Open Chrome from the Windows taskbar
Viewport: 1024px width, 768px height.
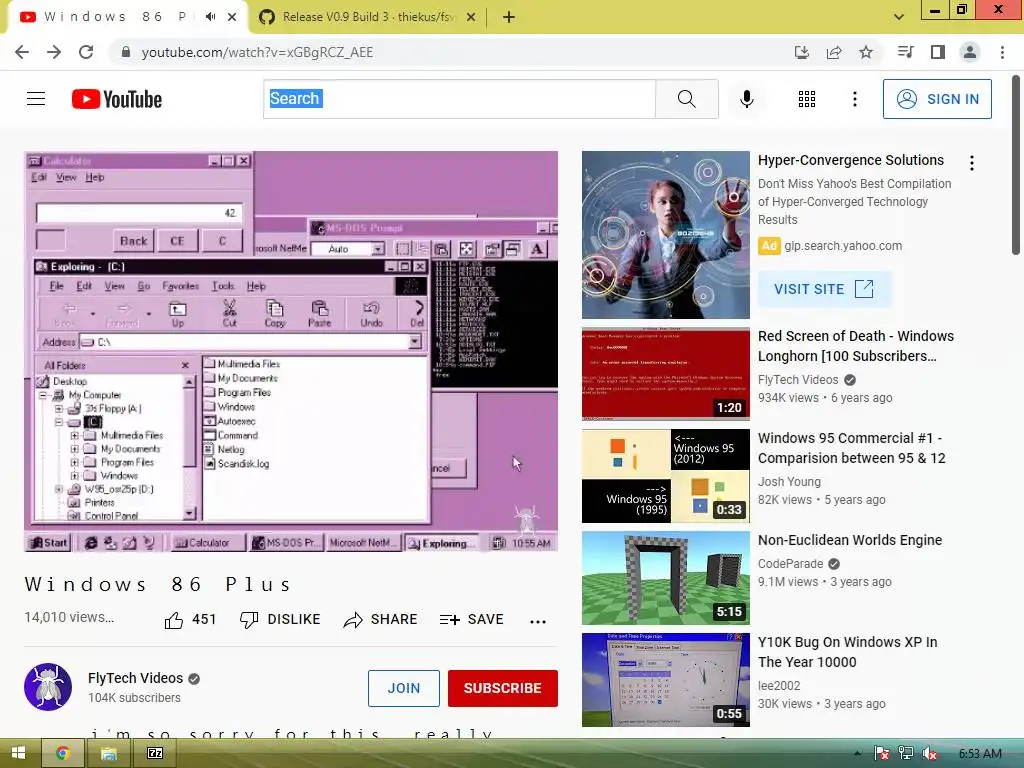coord(63,753)
